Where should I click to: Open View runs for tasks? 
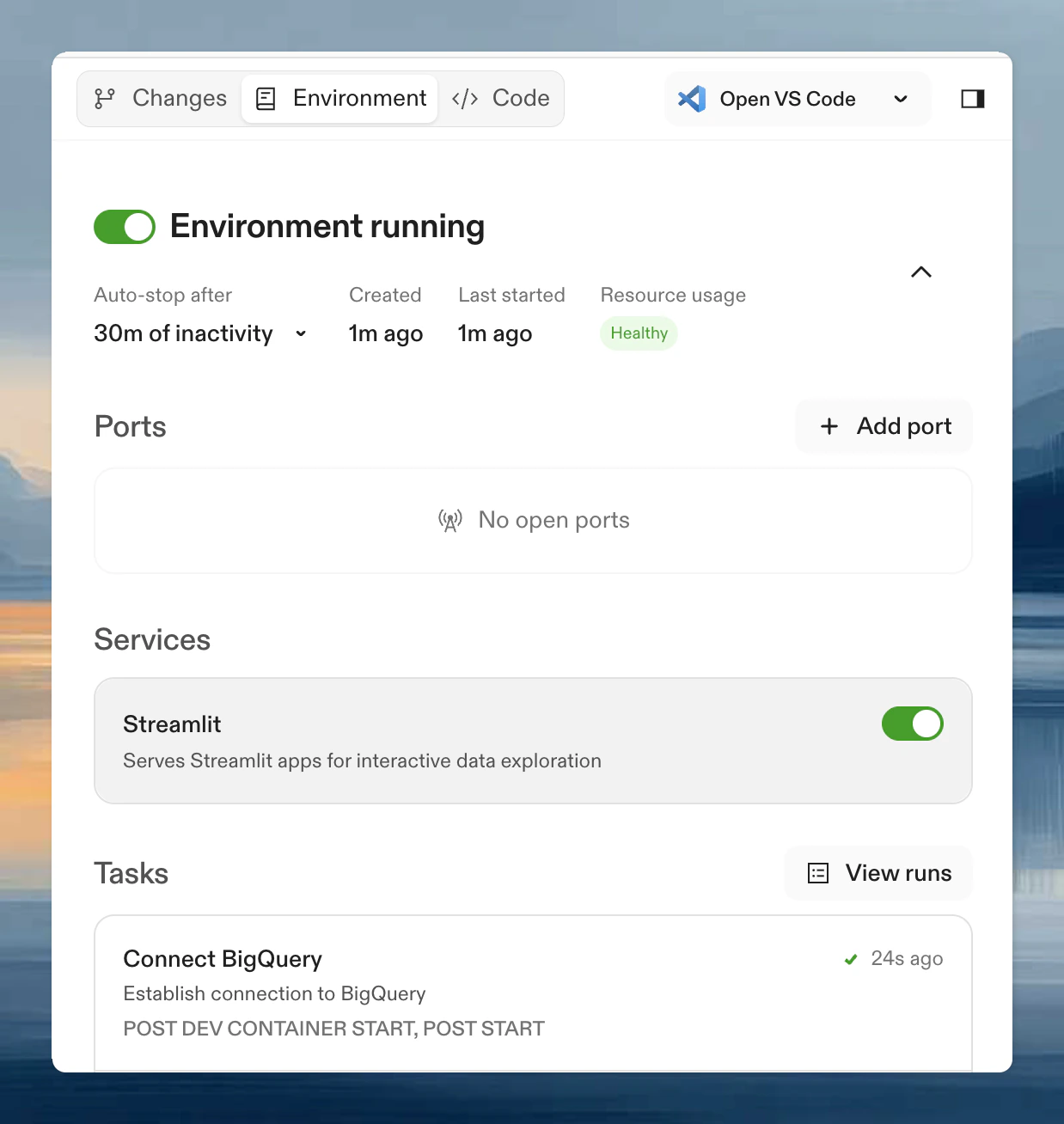click(x=877, y=873)
